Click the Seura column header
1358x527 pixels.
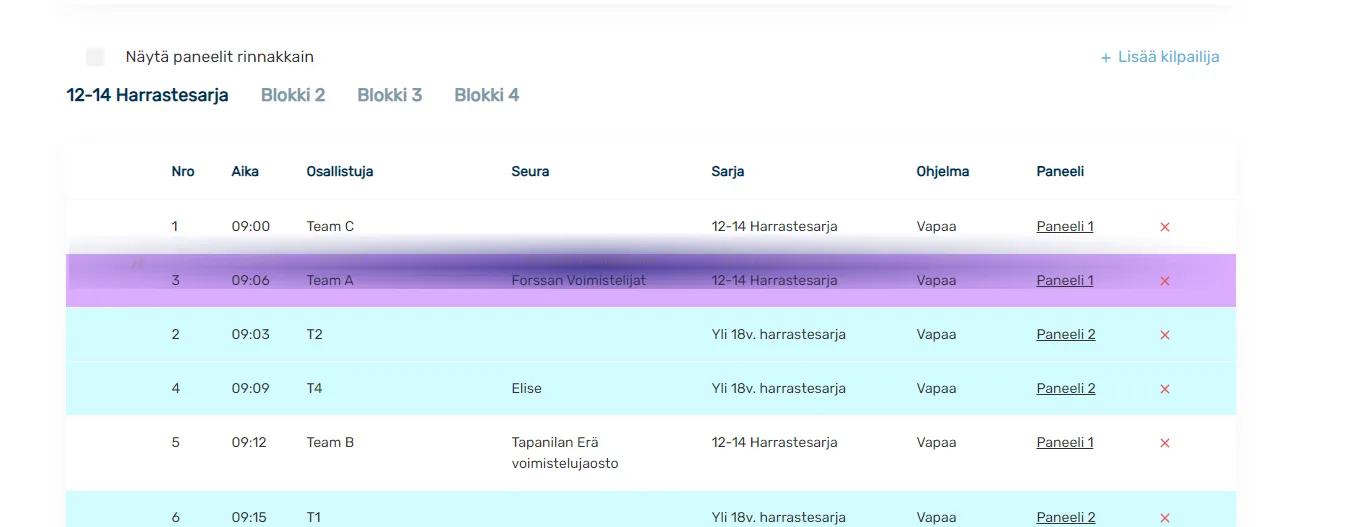coord(530,171)
